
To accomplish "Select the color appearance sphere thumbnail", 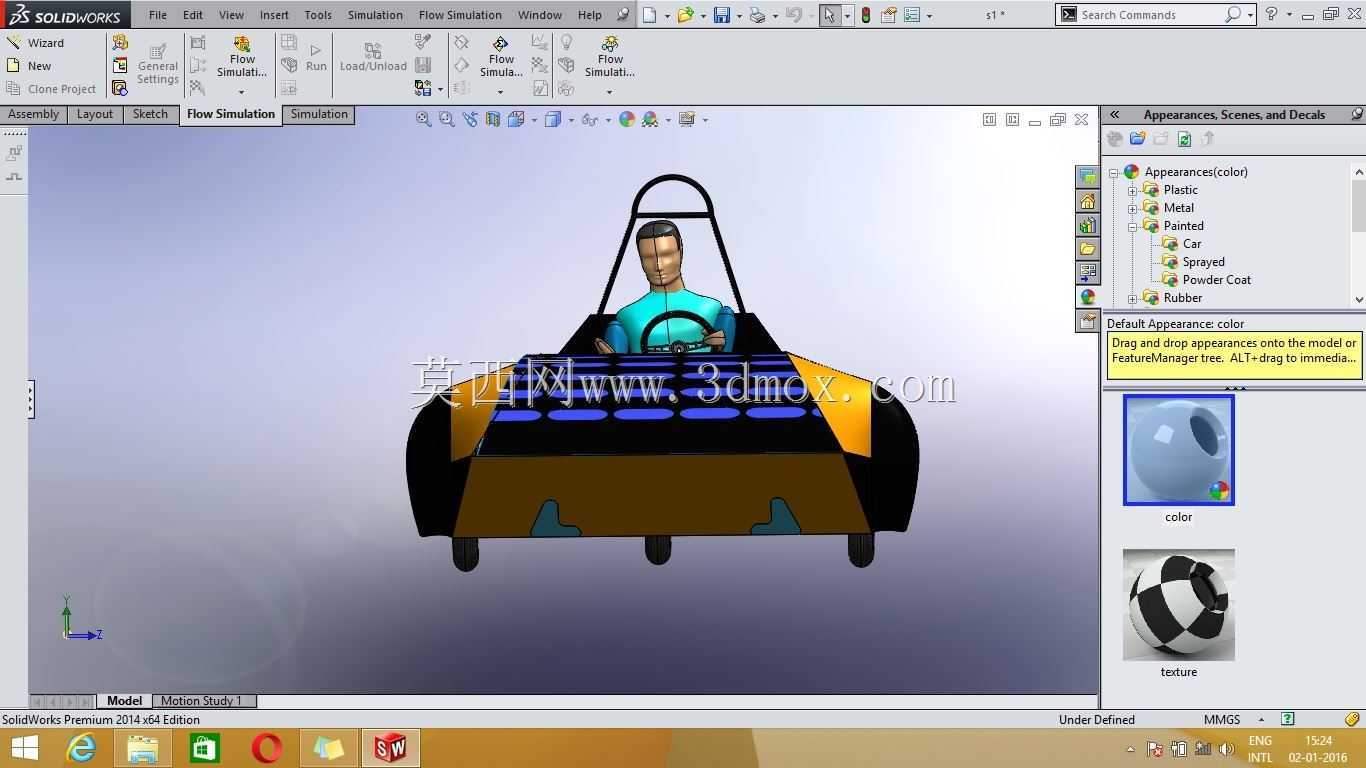I will coord(1179,450).
